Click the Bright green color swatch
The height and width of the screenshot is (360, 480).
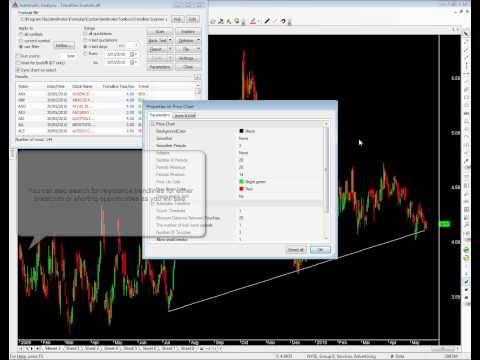[x=241, y=181]
